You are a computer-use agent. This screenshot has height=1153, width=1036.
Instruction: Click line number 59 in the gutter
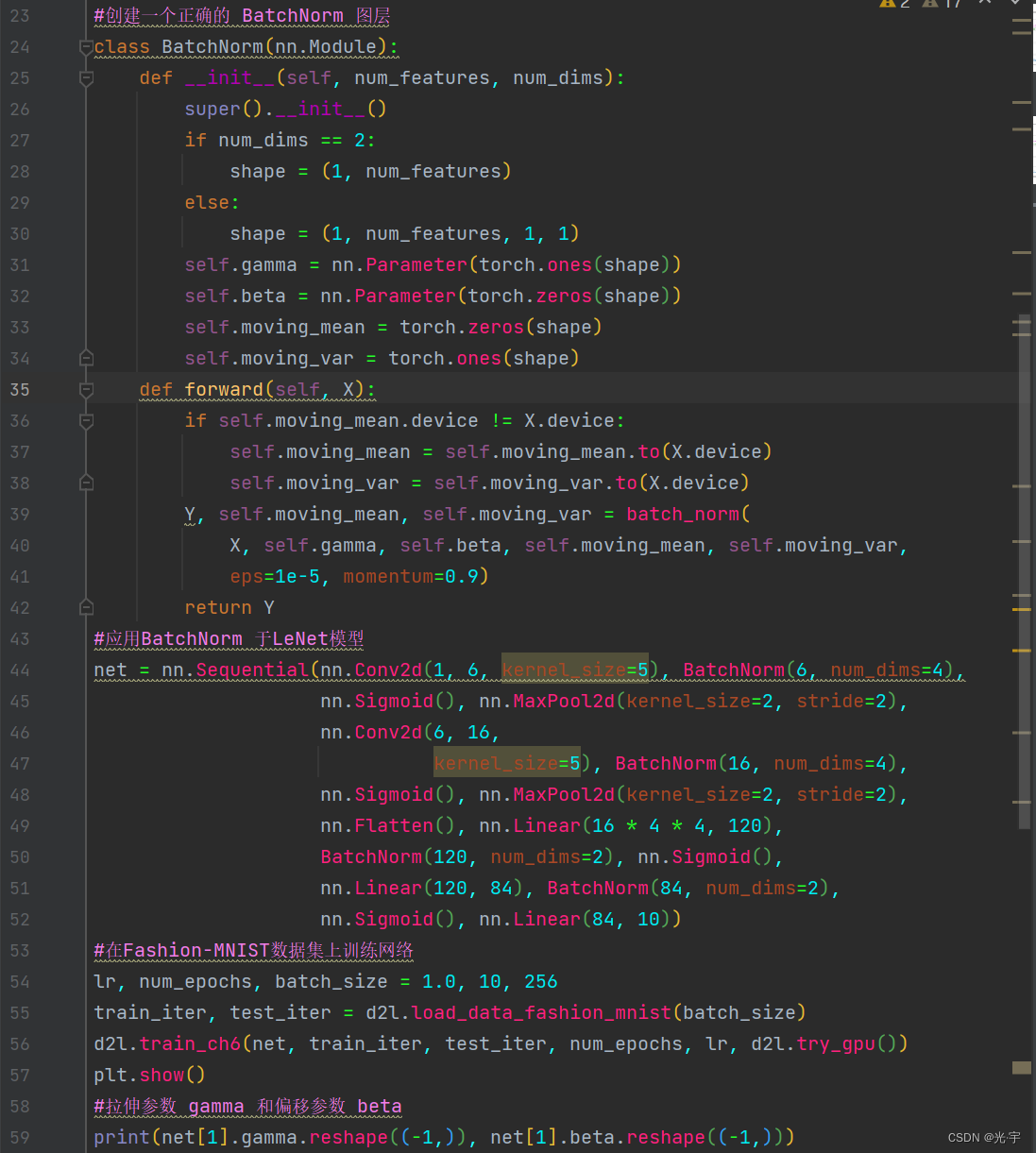[20, 1138]
